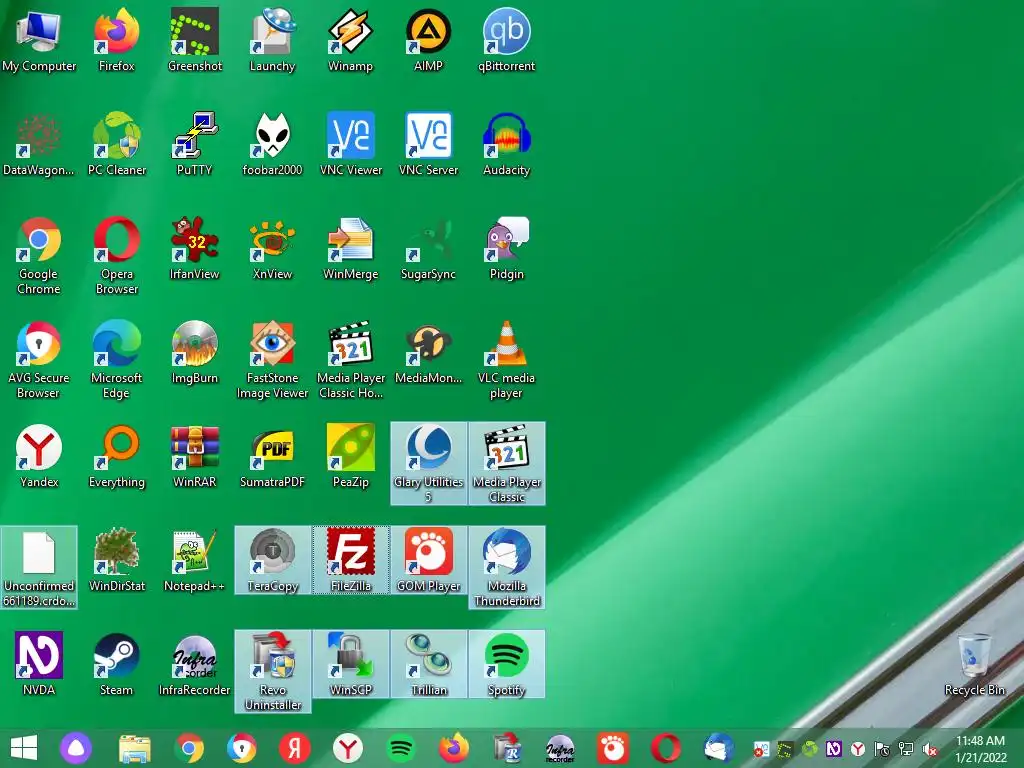Click the Audacity desktop shortcut
Image resolution: width=1024 pixels, height=768 pixels.
[507, 144]
